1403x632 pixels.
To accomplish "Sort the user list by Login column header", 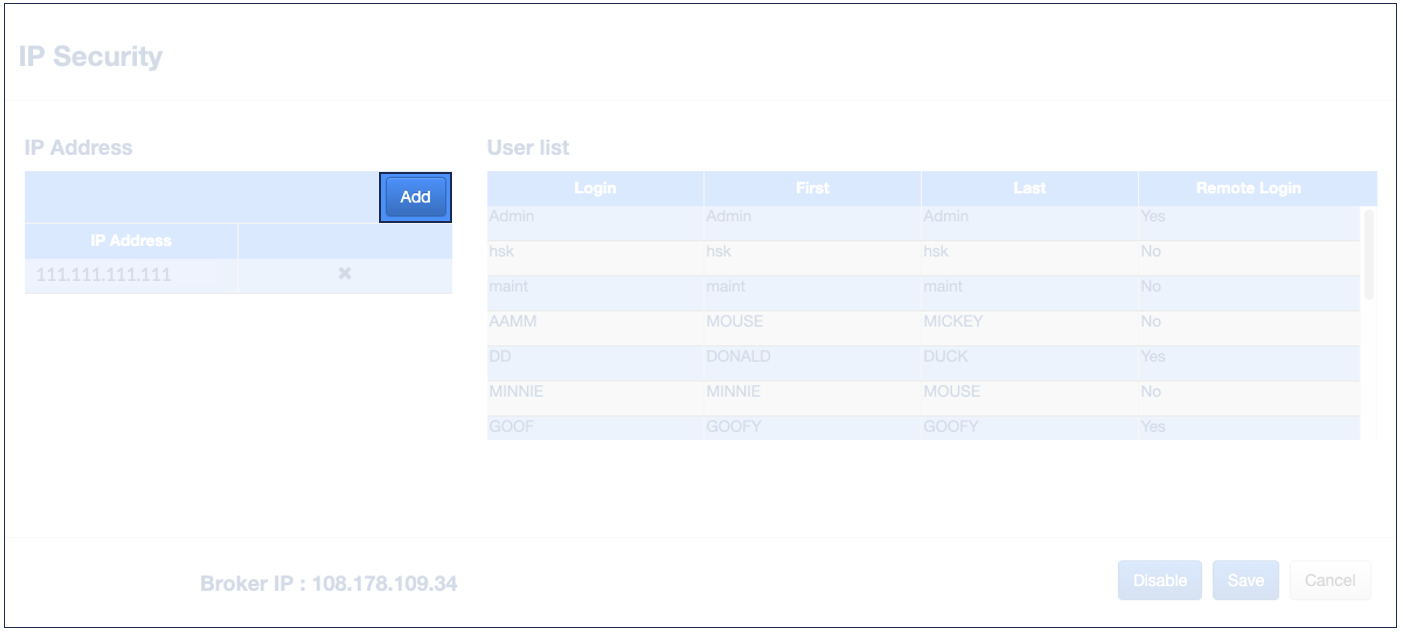I will (x=595, y=188).
